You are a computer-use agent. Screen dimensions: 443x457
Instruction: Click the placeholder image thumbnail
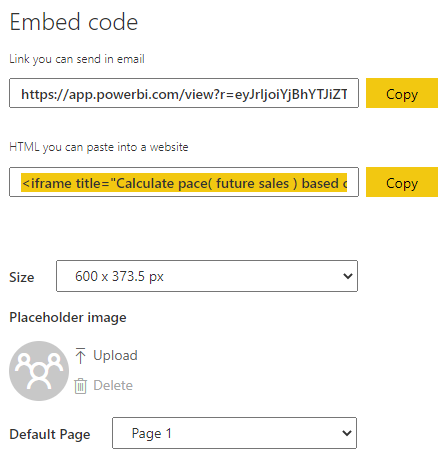[x=39, y=371]
